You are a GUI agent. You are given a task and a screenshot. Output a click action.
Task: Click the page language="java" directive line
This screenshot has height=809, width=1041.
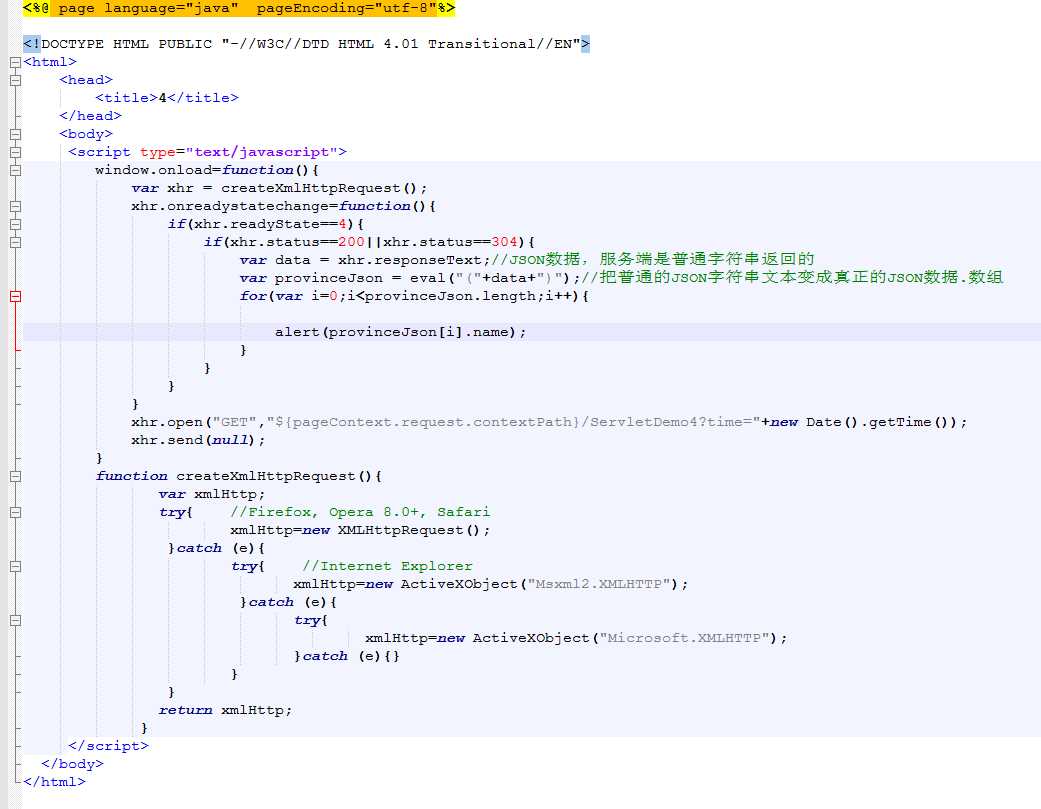(x=239, y=8)
